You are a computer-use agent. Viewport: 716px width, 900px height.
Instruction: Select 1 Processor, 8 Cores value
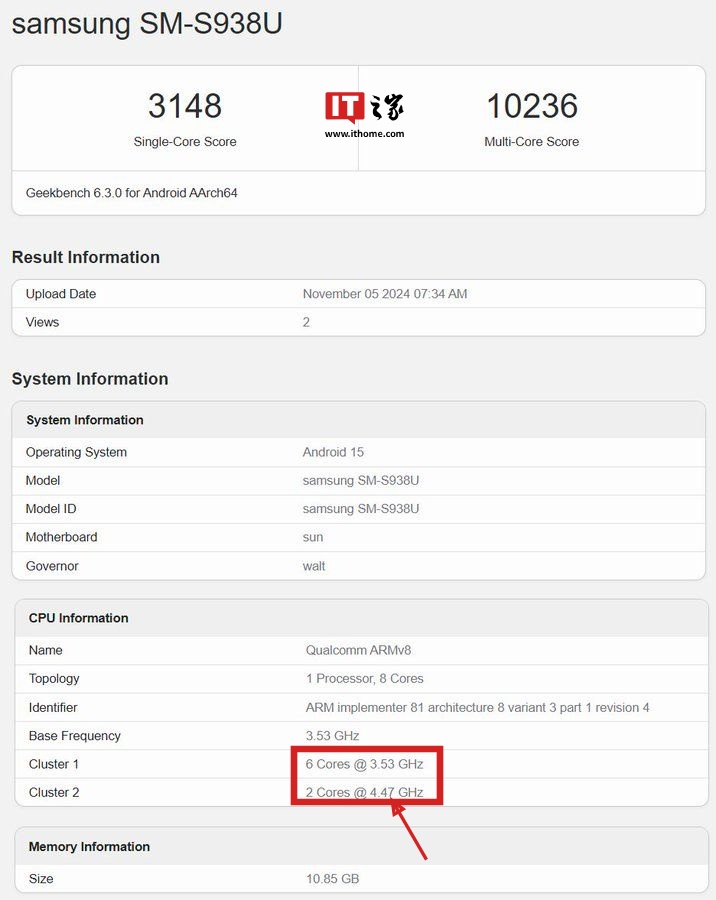click(365, 678)
